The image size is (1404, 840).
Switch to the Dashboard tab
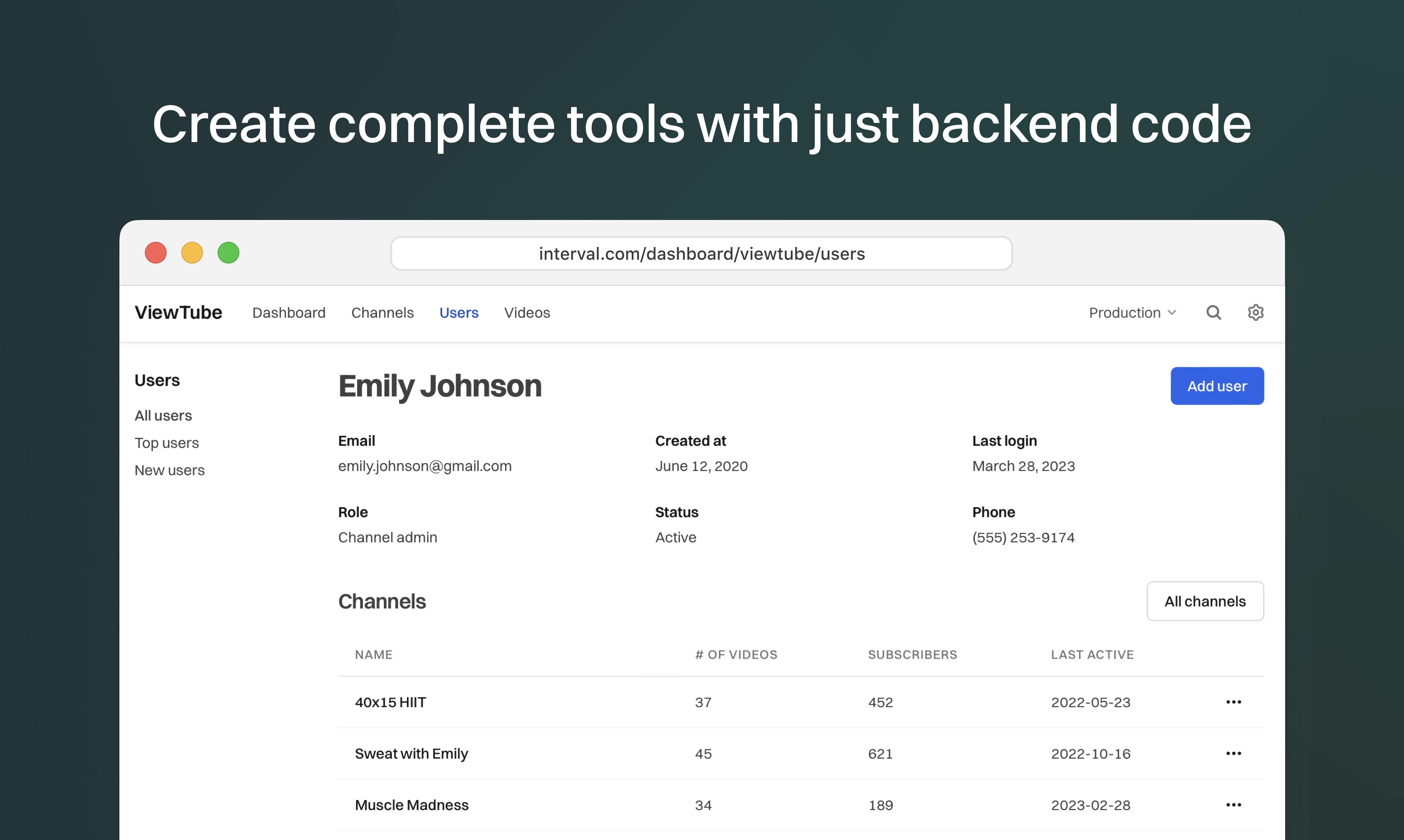click(289, 313)
